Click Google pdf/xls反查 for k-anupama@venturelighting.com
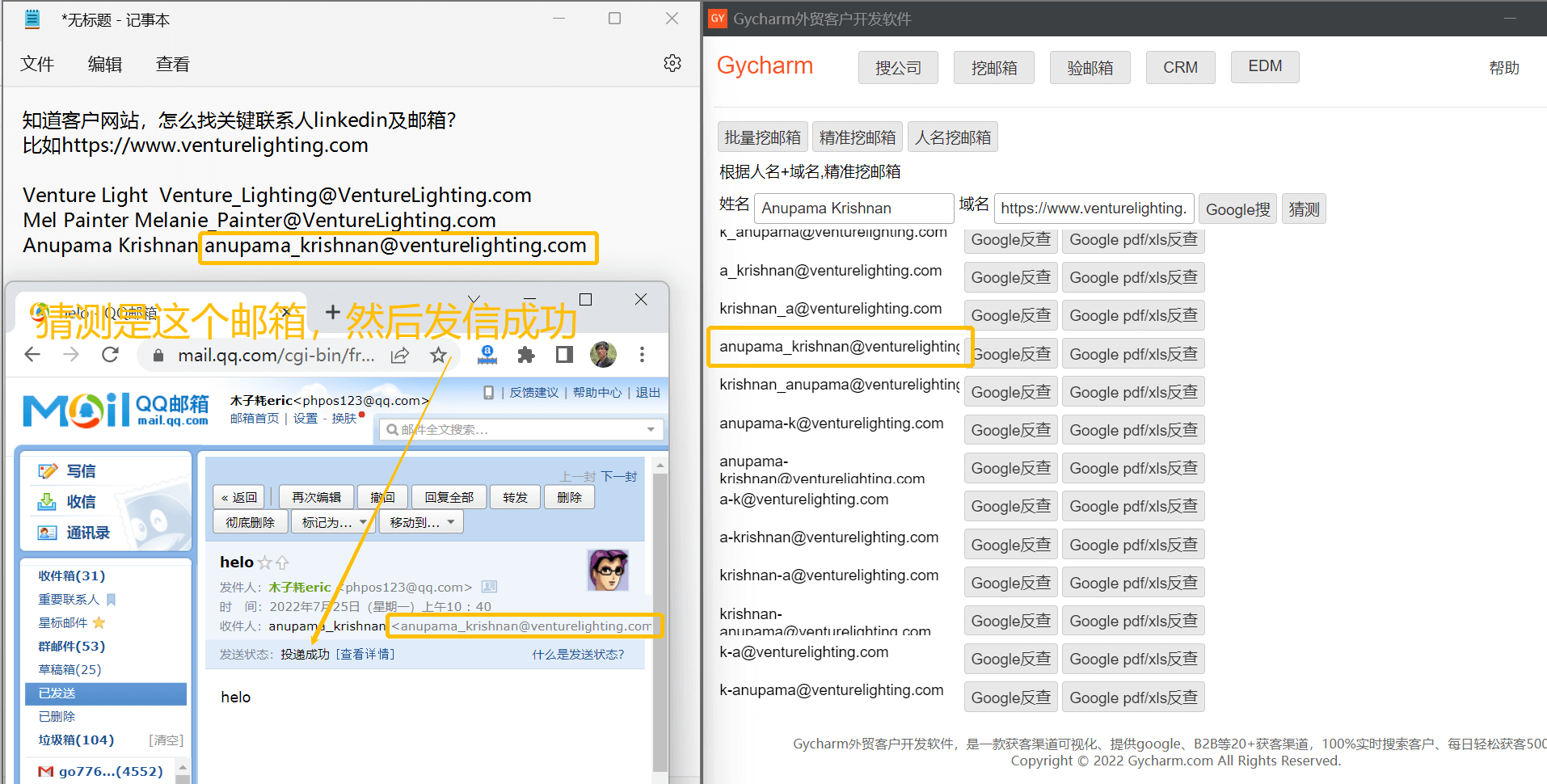This screenshot has height=784, width=1547. (x=1133, y=698)
